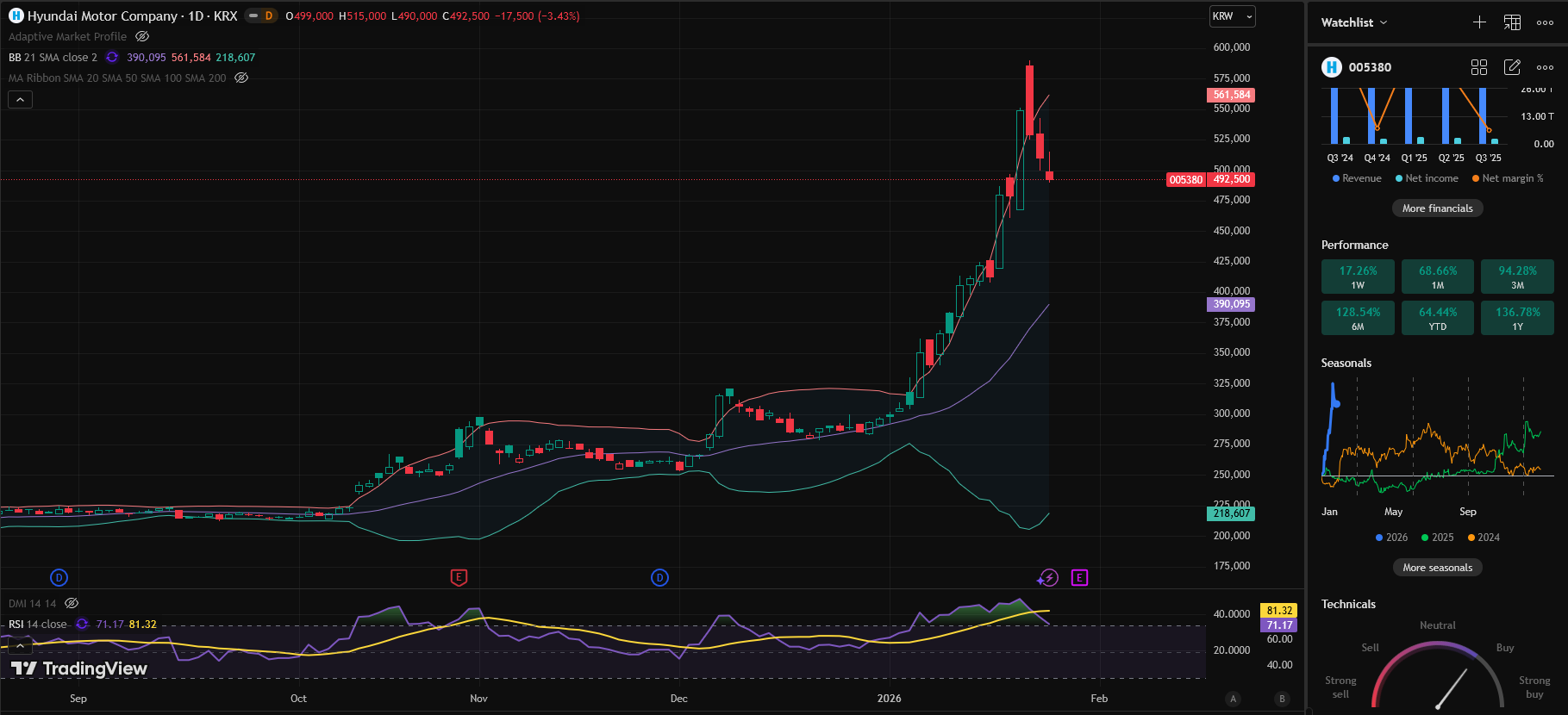The width and height of the screenshot is (1568, 715).
Task: Click the Seasonals section heading
Action: (x=1346, y=363)
